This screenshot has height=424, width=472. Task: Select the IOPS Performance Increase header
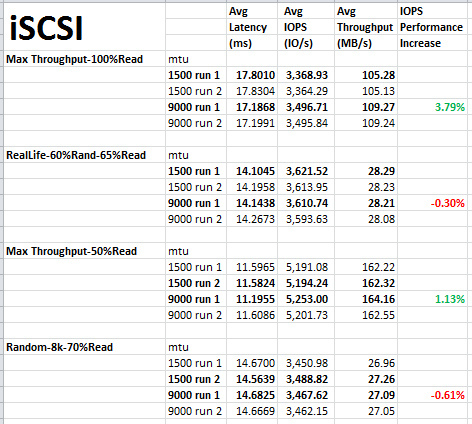(x=432, y=27)
